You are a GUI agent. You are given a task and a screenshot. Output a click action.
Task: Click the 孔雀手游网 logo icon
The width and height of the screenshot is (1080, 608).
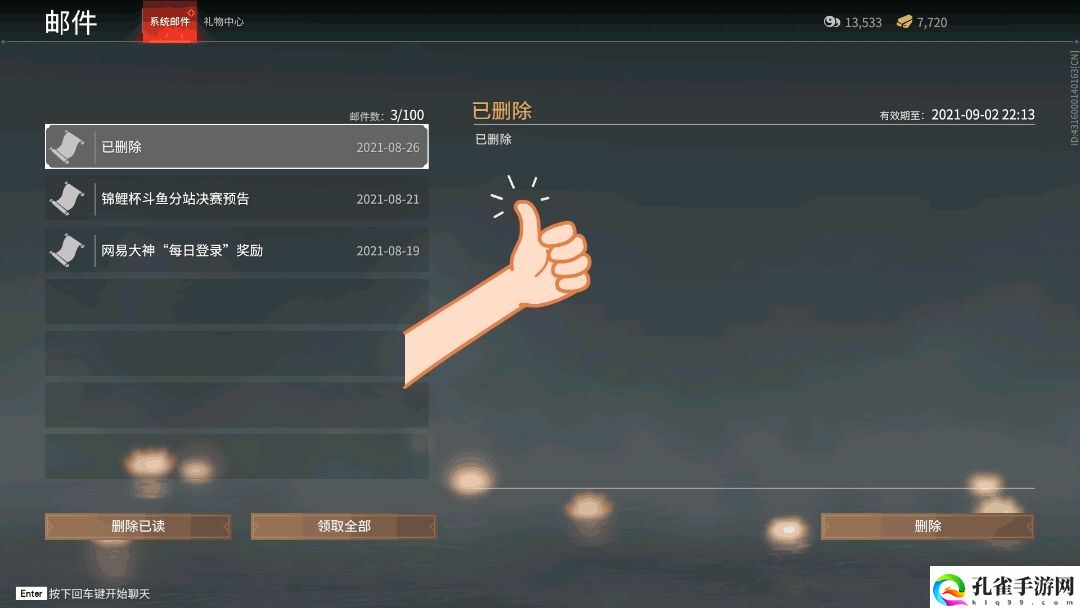pyautogui.click(x=950, y=590)
